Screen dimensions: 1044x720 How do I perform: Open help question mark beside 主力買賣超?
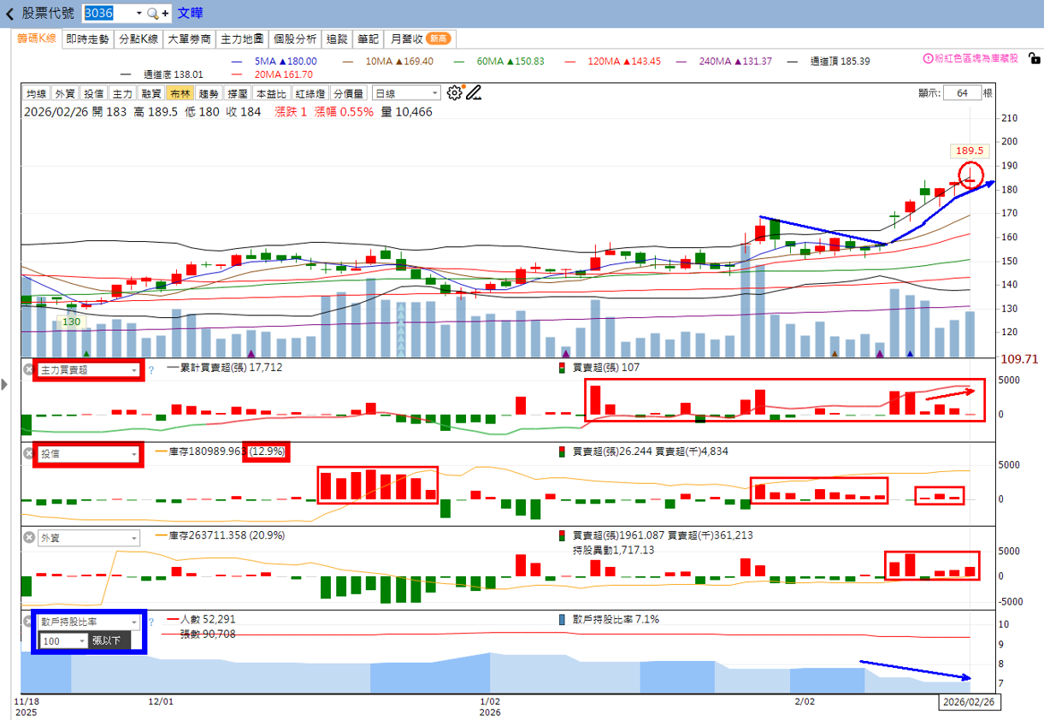[151, 370]
